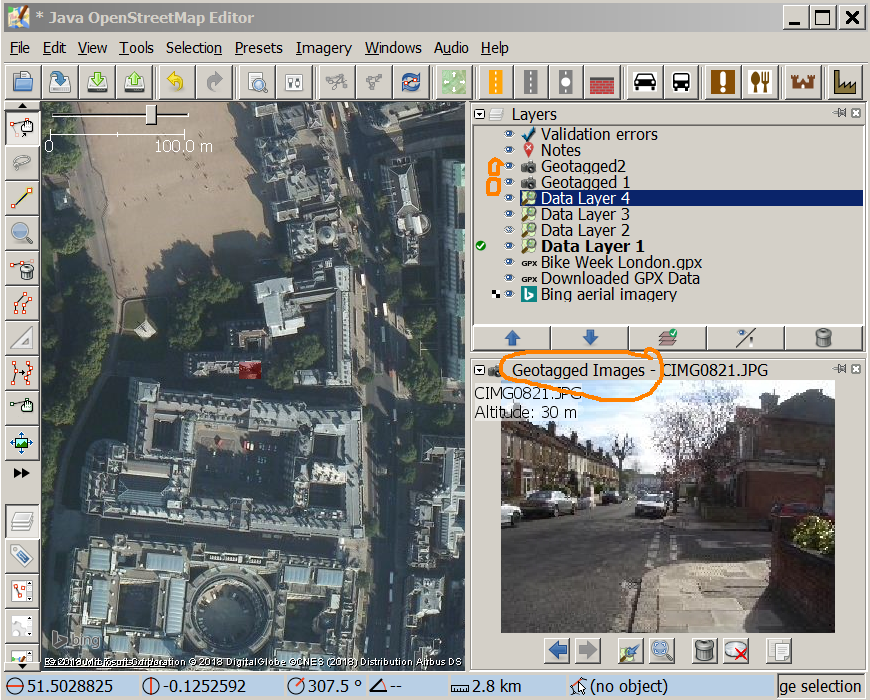Screen dimensions: 870x700
Task: Activate the selected layer button
Action: coord(669,338)
